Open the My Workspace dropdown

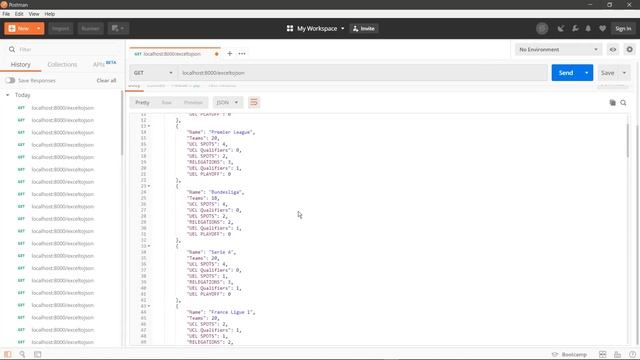click(x=316, y=29)
